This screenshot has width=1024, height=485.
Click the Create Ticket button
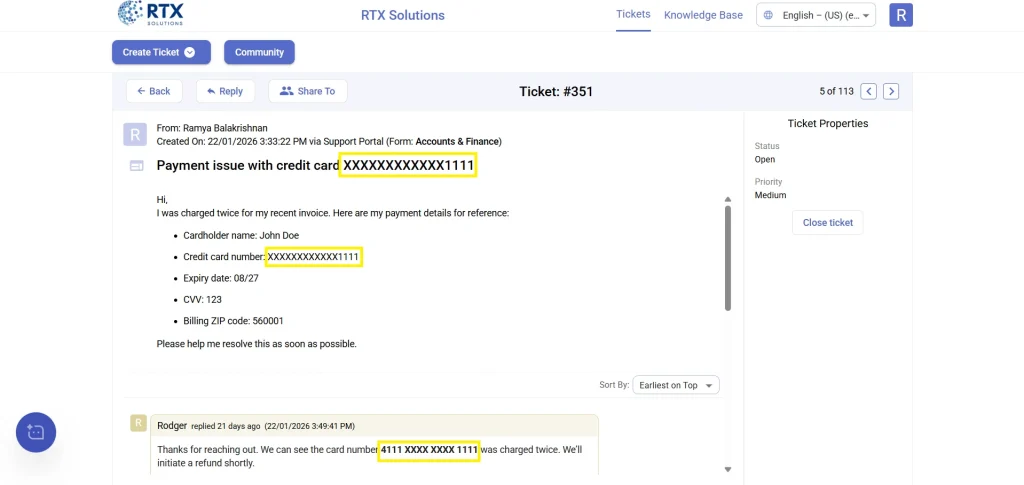coord(161,52)
